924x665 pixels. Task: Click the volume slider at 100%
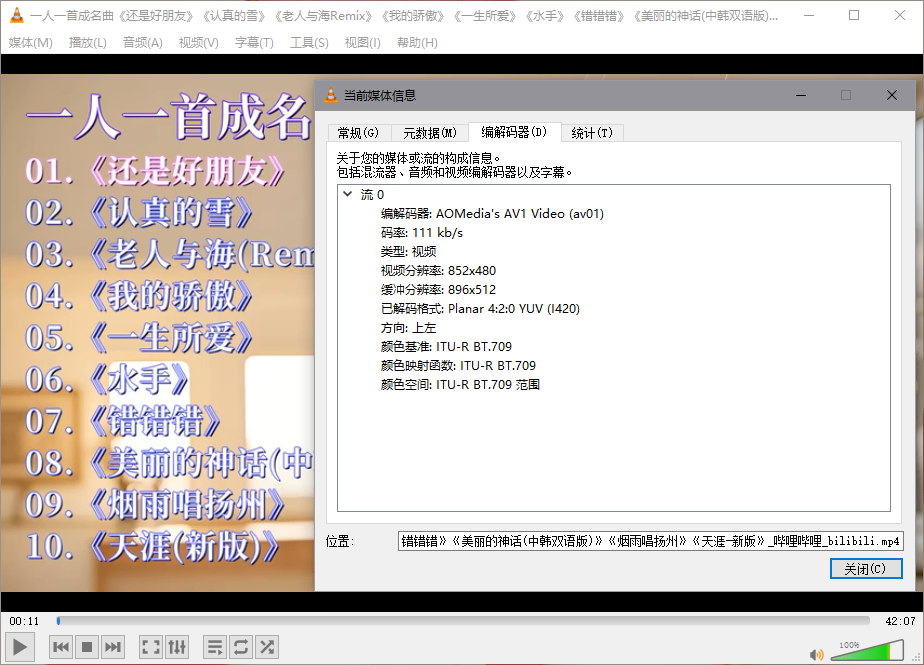coord(867,651)
